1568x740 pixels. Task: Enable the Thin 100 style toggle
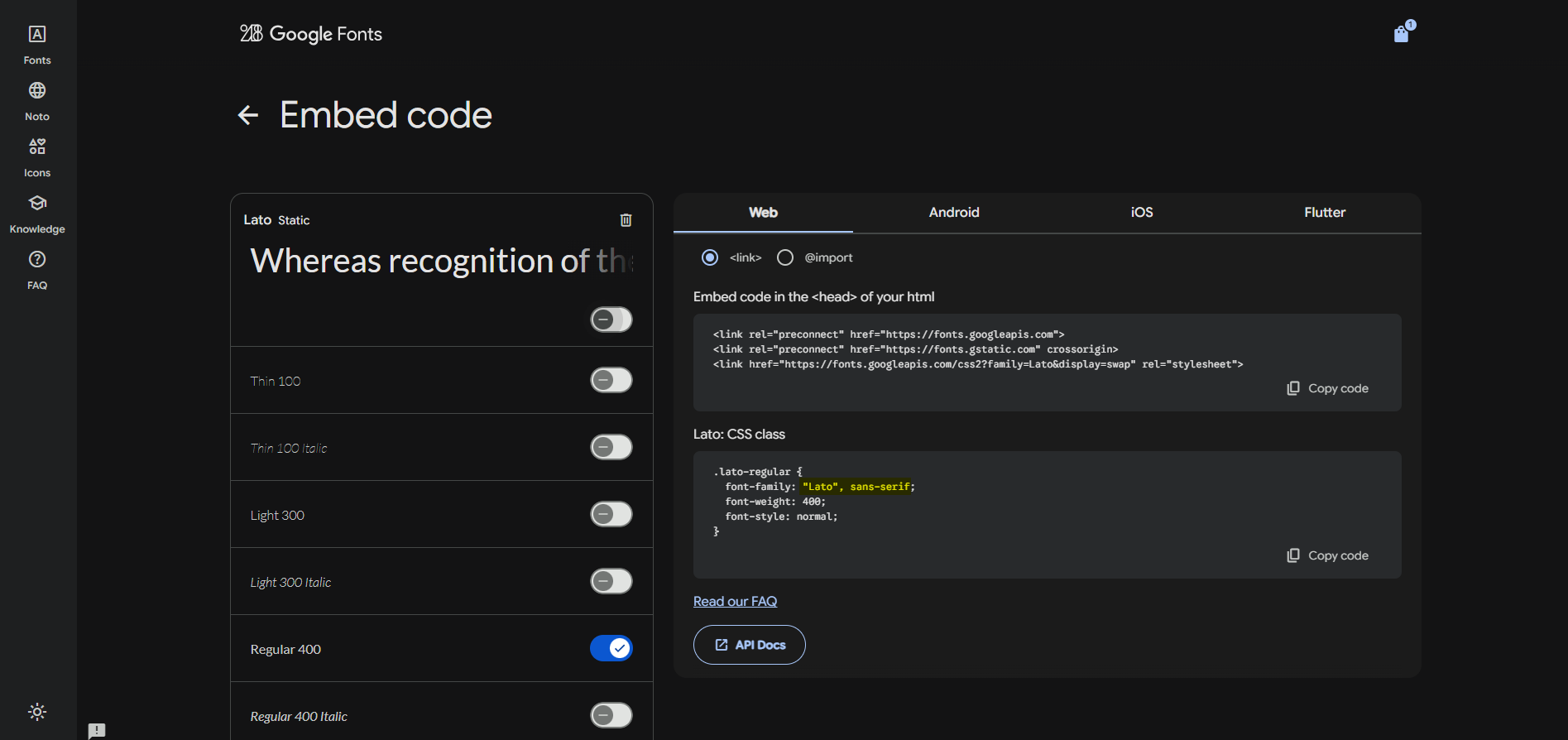(x=611, y=381)
